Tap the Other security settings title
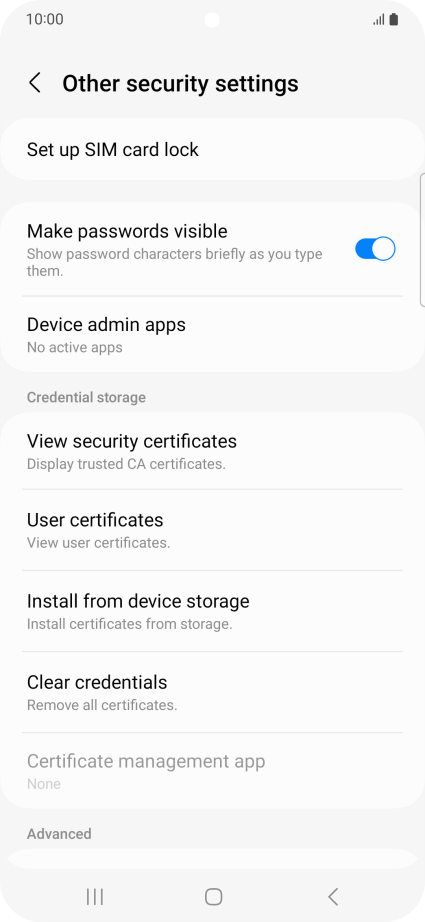425x922 pixels. point(180,83)
